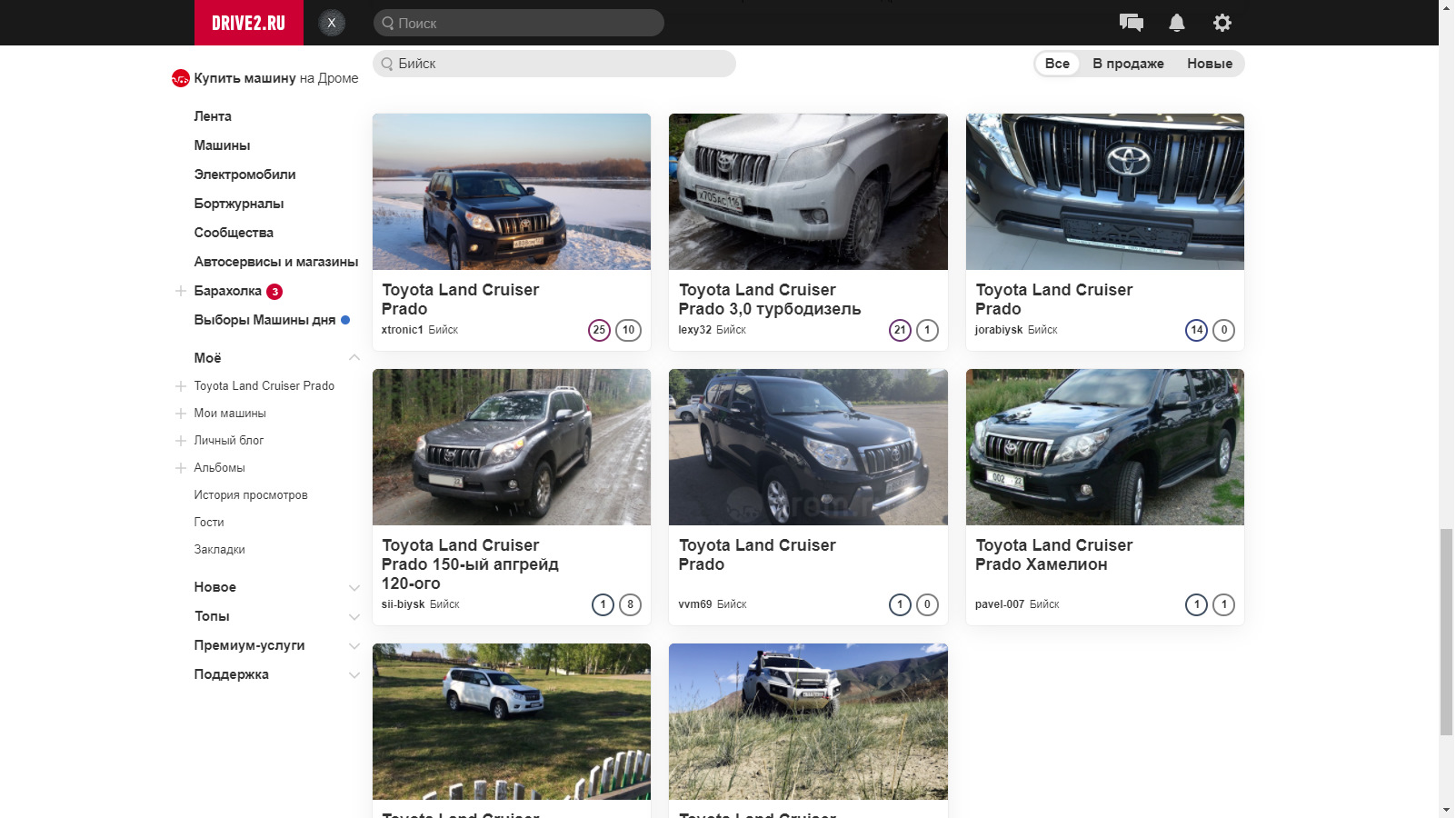Close the sidebar with the X button

332,23
